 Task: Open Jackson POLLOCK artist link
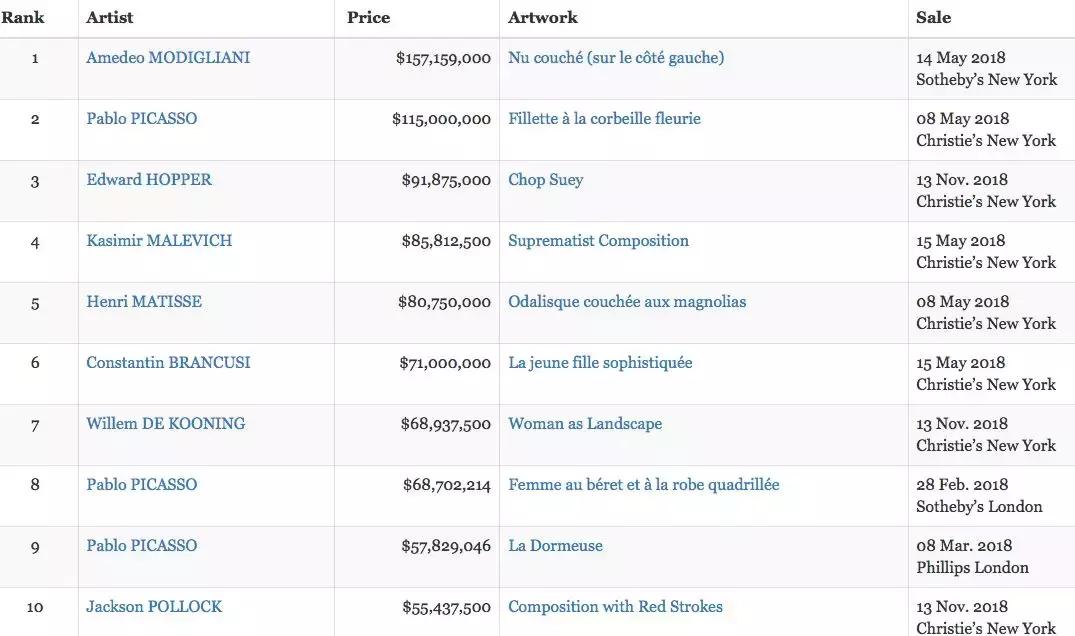tap(154, 607)
